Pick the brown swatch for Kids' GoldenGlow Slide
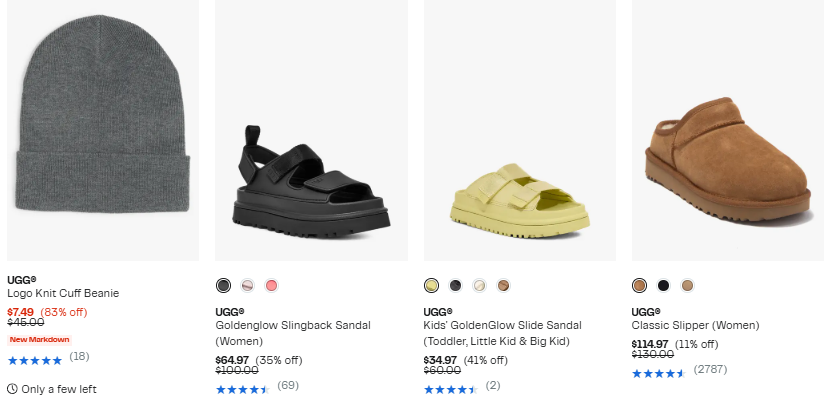824x404 pixels. (x=503, y=286)
